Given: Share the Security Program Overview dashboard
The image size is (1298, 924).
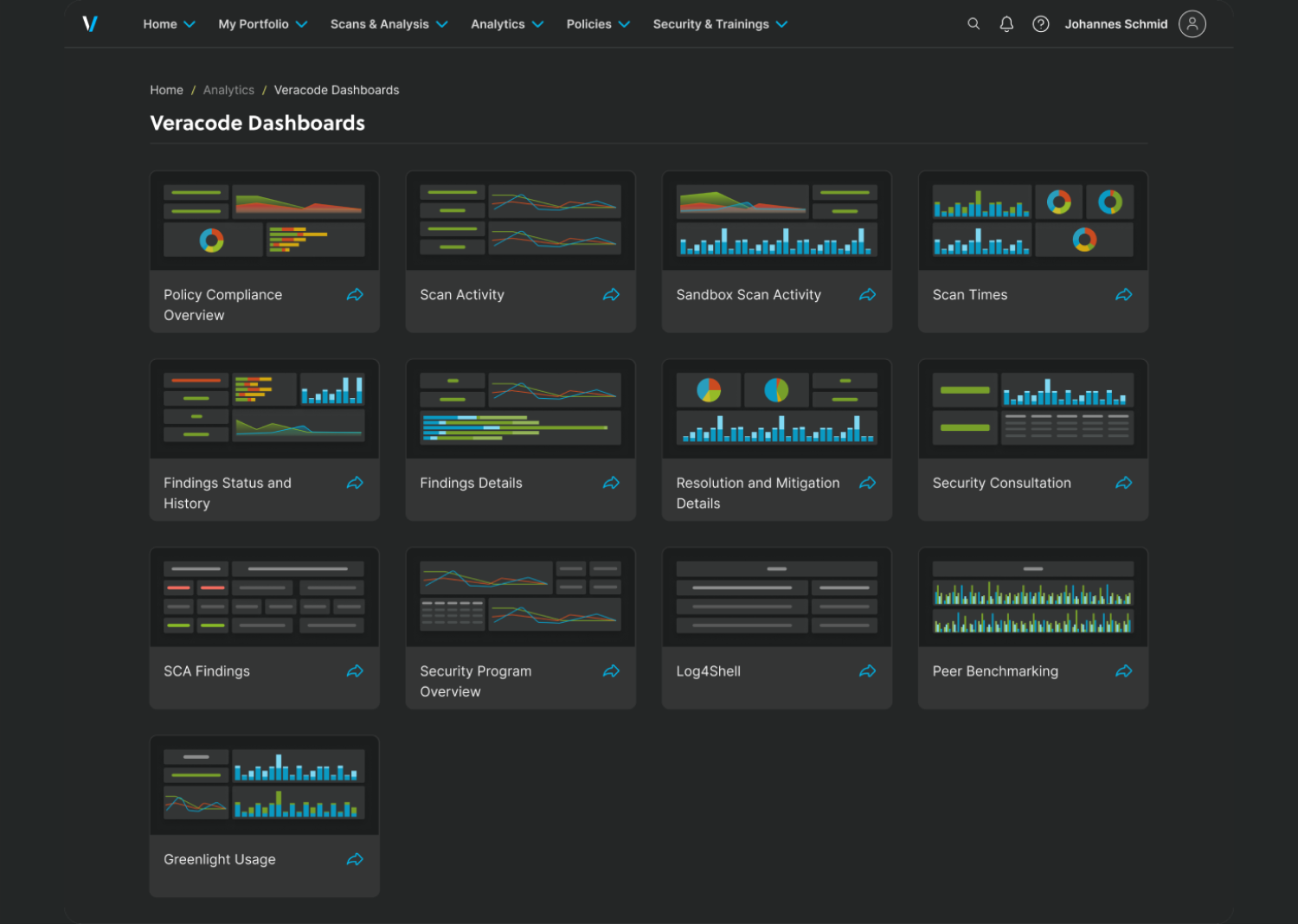Looking at the screenshot, I should 611,671.
